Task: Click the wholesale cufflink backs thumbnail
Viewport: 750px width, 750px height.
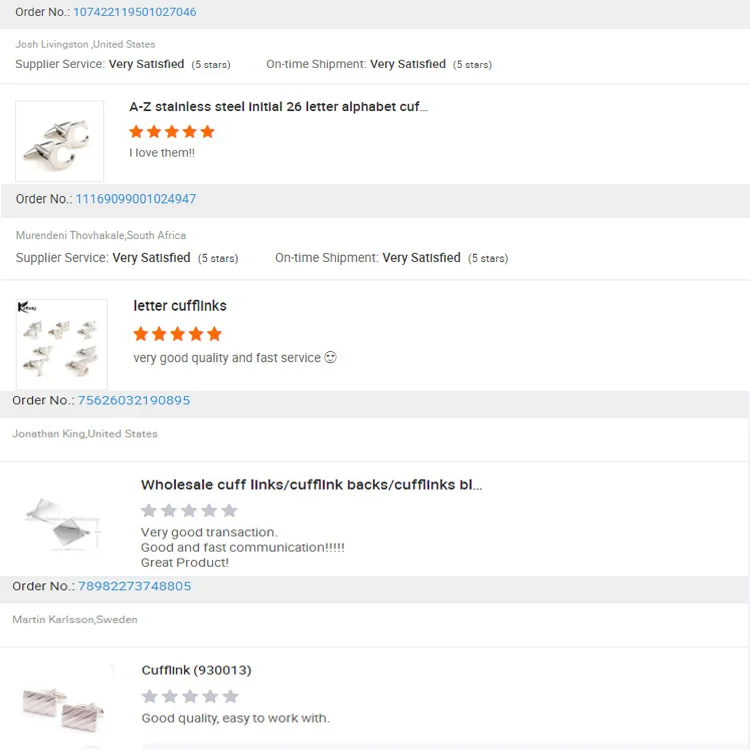Action: pyautogui.click(x=62, y=522)
